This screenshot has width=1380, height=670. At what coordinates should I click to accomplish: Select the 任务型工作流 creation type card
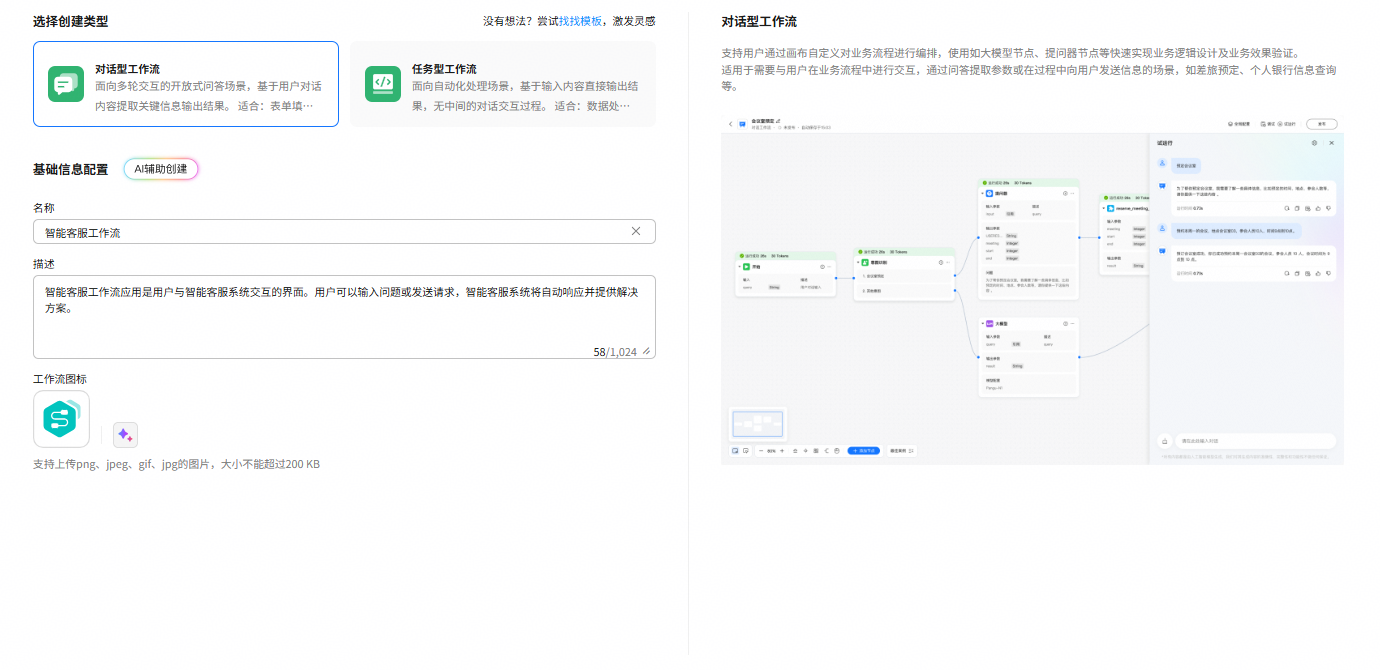coord(503,84)
